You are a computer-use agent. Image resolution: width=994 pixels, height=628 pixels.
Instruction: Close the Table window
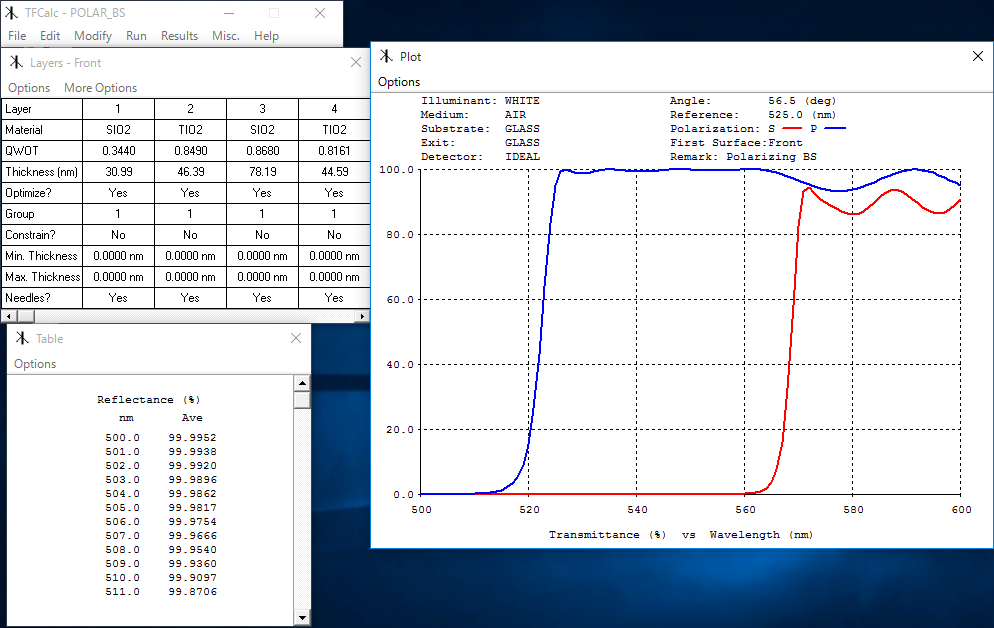296,338
